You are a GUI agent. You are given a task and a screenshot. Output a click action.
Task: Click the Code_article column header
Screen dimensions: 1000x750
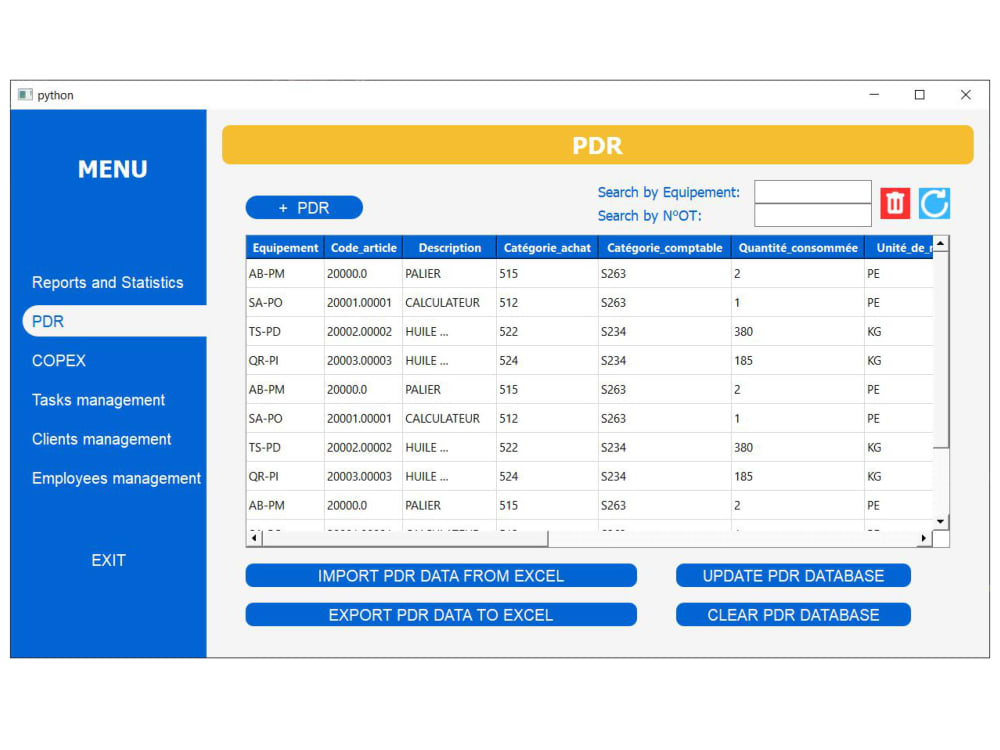[364, 247]
